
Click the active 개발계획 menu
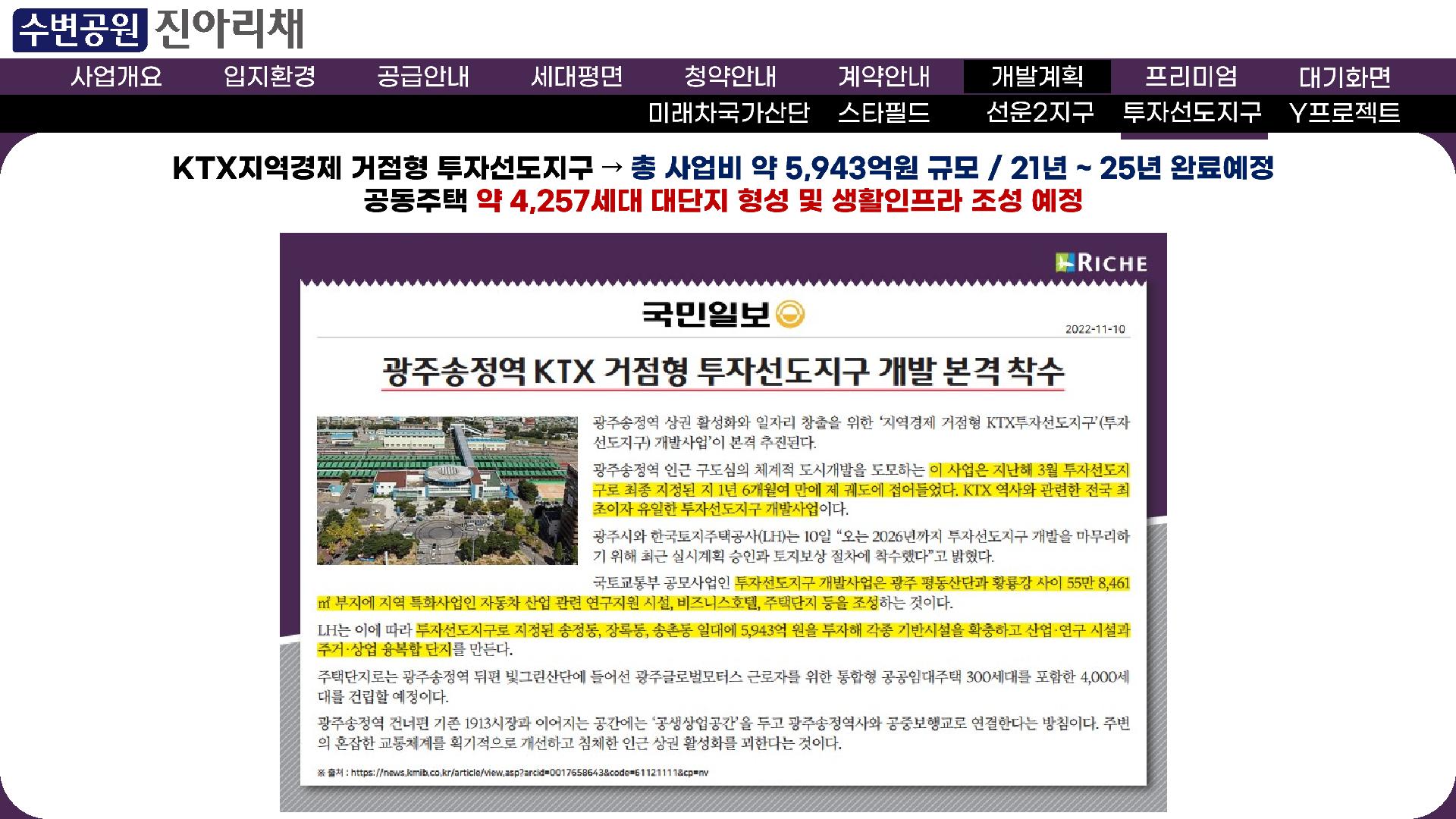1037,77
